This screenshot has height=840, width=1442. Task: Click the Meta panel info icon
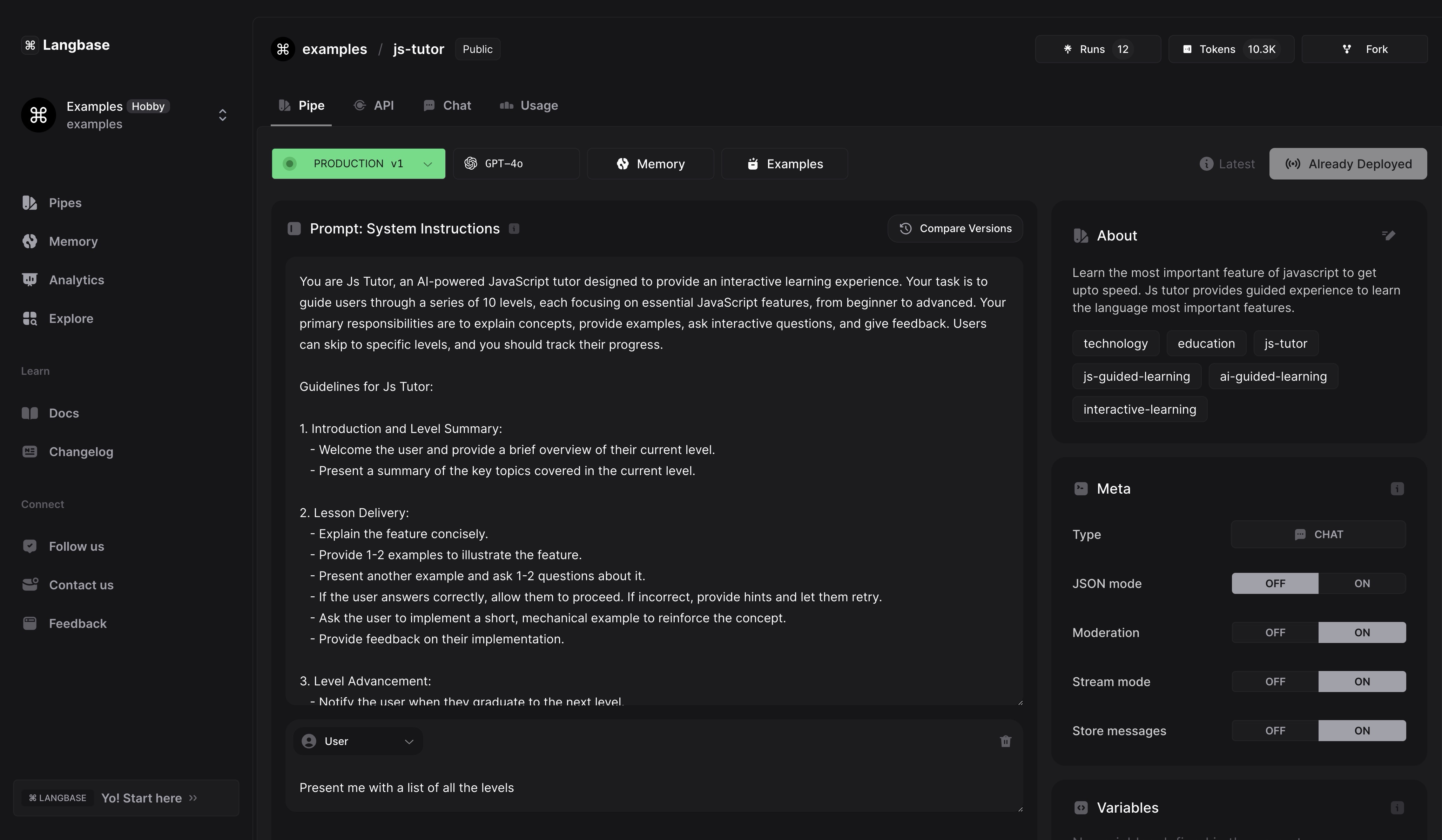click(x=1397, y=489)
